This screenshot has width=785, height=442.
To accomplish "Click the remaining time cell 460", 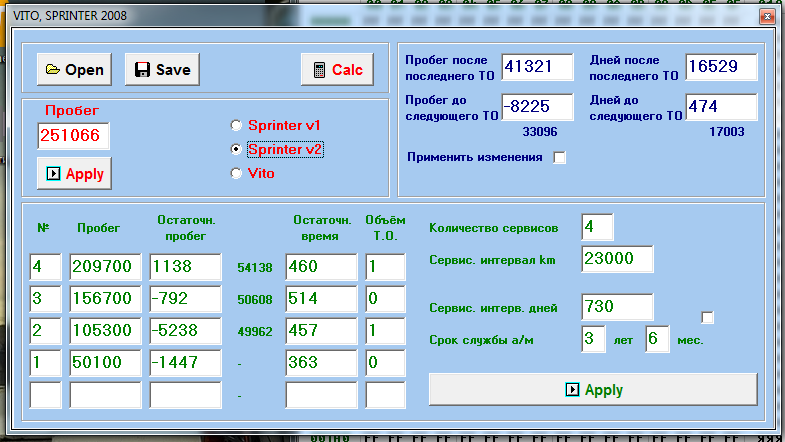I will pos(321,267).
